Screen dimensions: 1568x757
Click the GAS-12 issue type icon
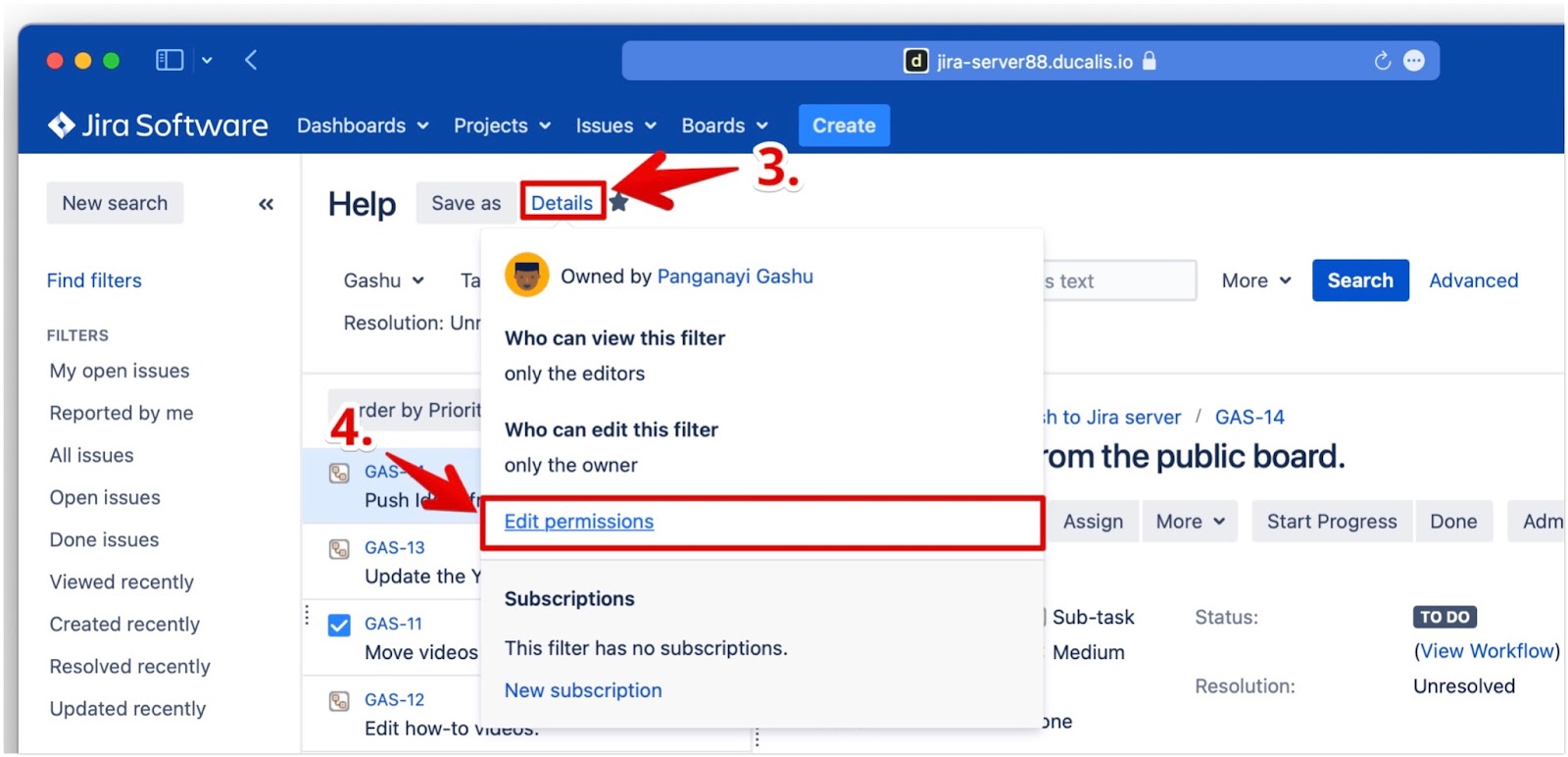pyautogui.click(x=339, y=701)
